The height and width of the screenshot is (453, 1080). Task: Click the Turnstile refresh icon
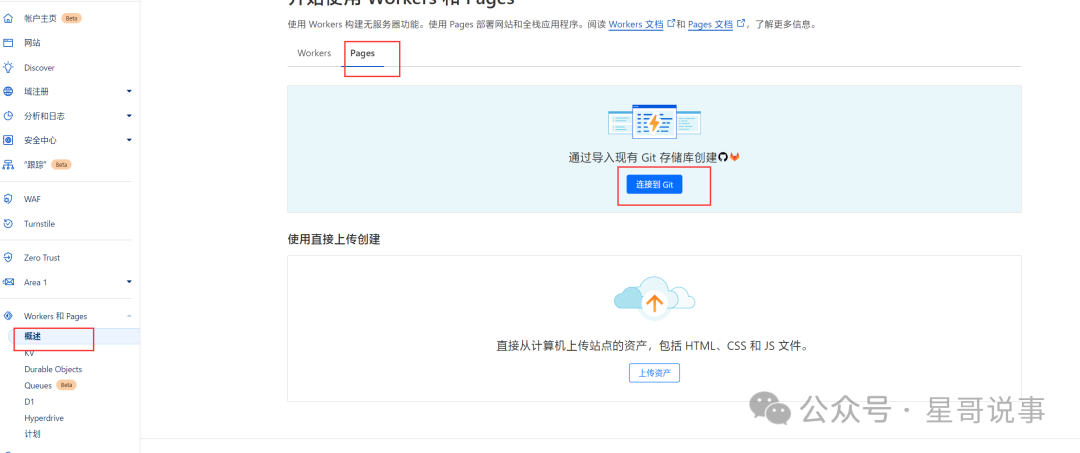(x=8, y=224)
